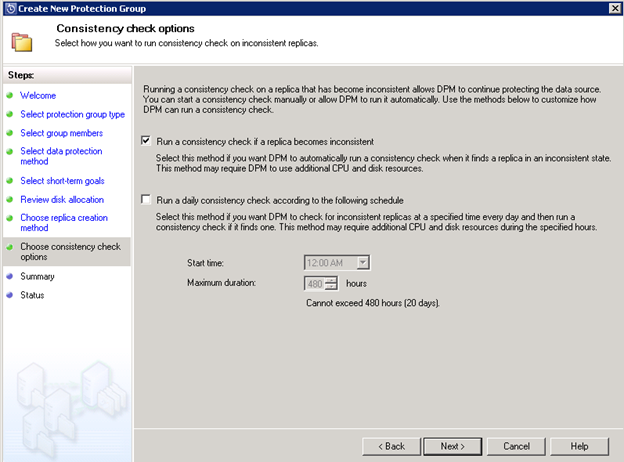Screen dimensions: 624x462
Task: Toggle Run a daily consistency check schedule checkbox
Action: 146,199
